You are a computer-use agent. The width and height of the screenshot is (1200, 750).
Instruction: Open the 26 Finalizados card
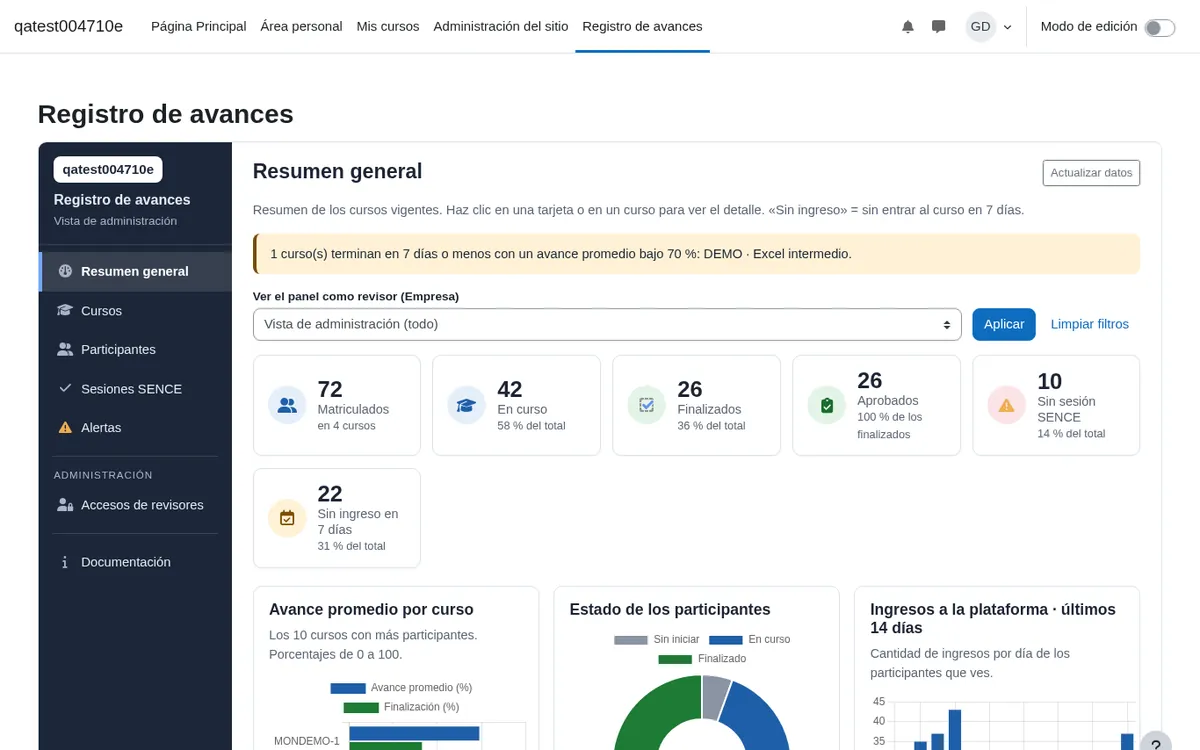696,405
